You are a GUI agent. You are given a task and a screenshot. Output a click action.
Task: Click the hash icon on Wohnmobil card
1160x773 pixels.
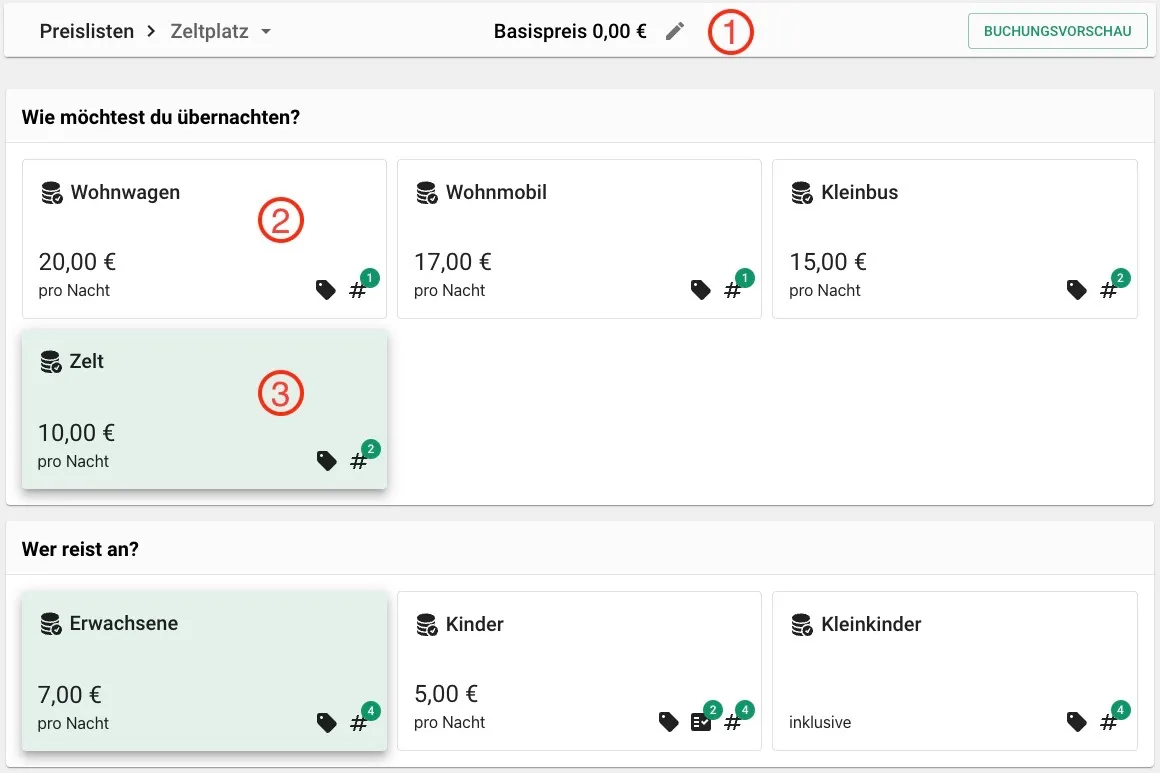point(732,290)
